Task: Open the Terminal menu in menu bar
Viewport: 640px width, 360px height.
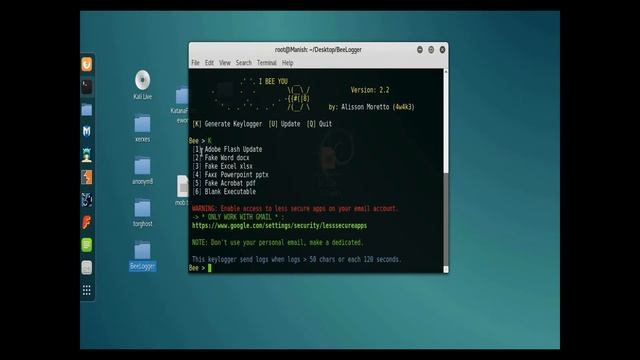Action: point(267,63)
